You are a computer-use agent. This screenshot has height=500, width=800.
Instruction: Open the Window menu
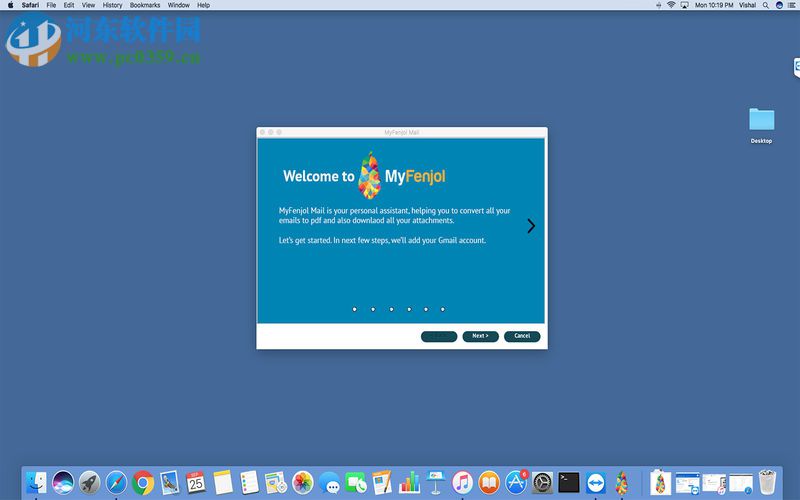tap(179, 5)
